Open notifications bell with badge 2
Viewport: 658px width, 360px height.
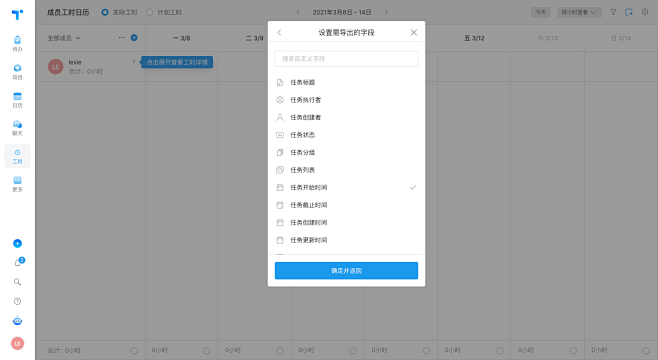click(x=18, y=262)
